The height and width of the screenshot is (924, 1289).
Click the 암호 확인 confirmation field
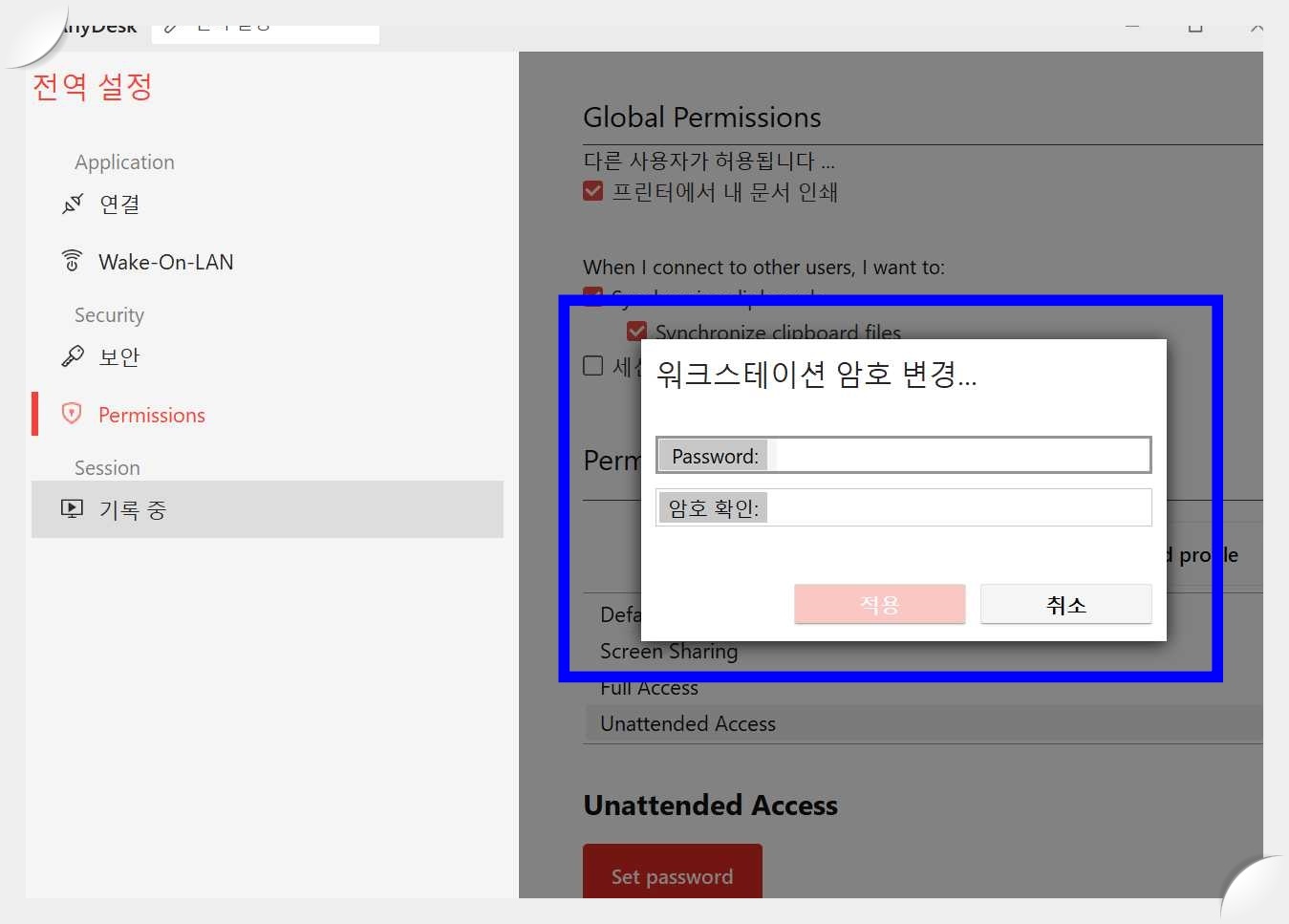coord(956,507)
